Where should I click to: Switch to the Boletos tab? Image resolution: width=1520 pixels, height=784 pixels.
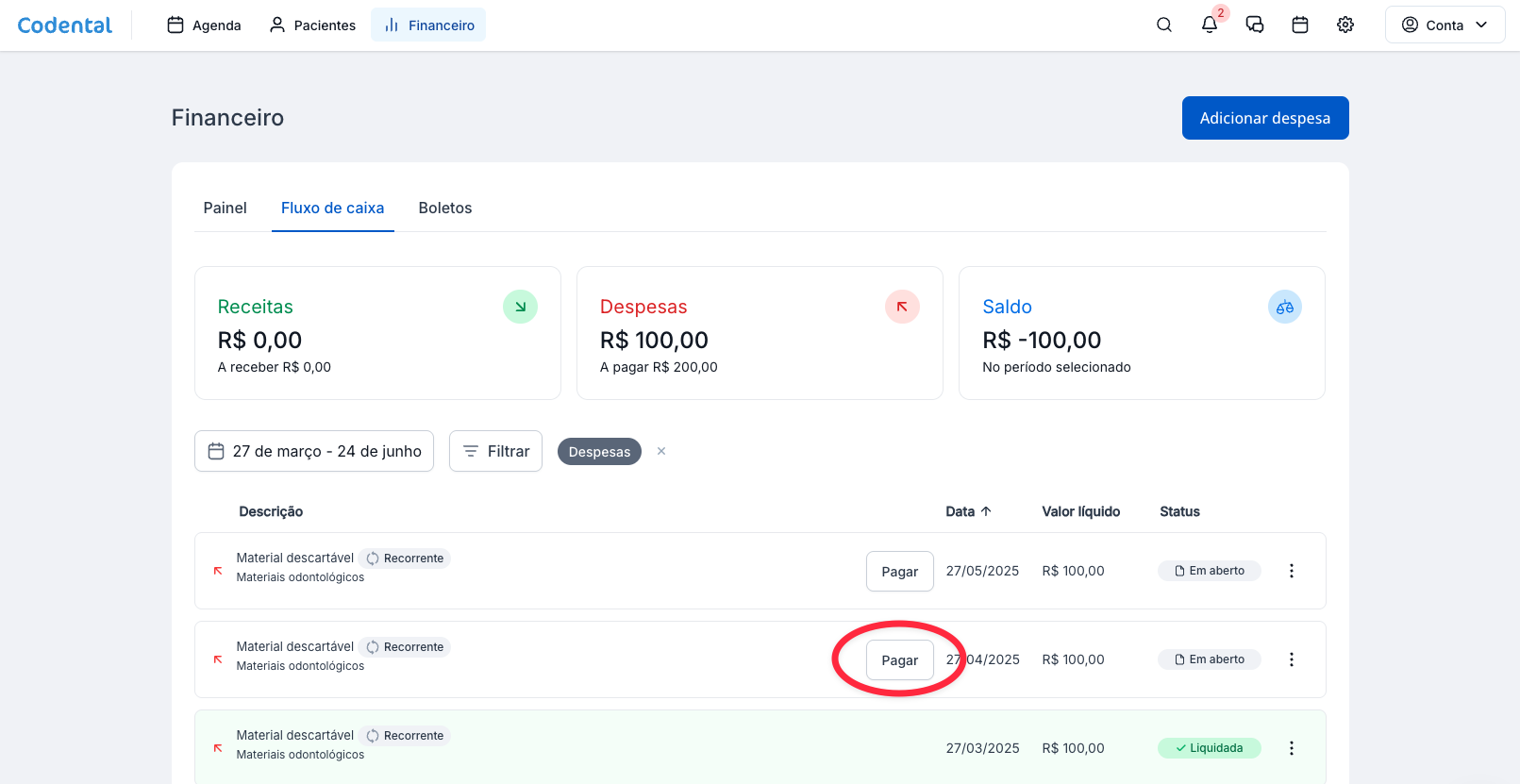click(445, 208)
